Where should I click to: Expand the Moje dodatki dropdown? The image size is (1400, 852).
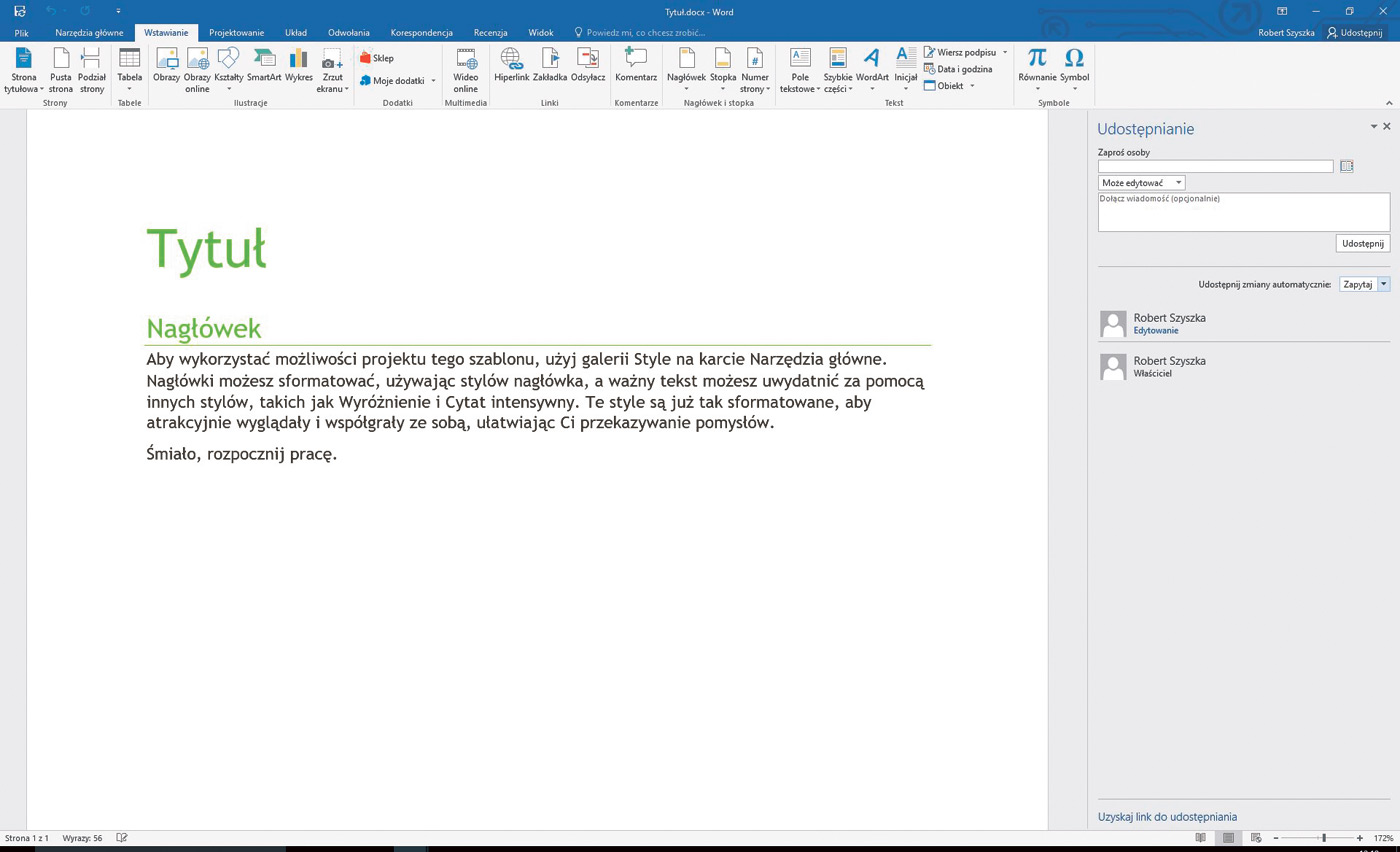[433, 81]
